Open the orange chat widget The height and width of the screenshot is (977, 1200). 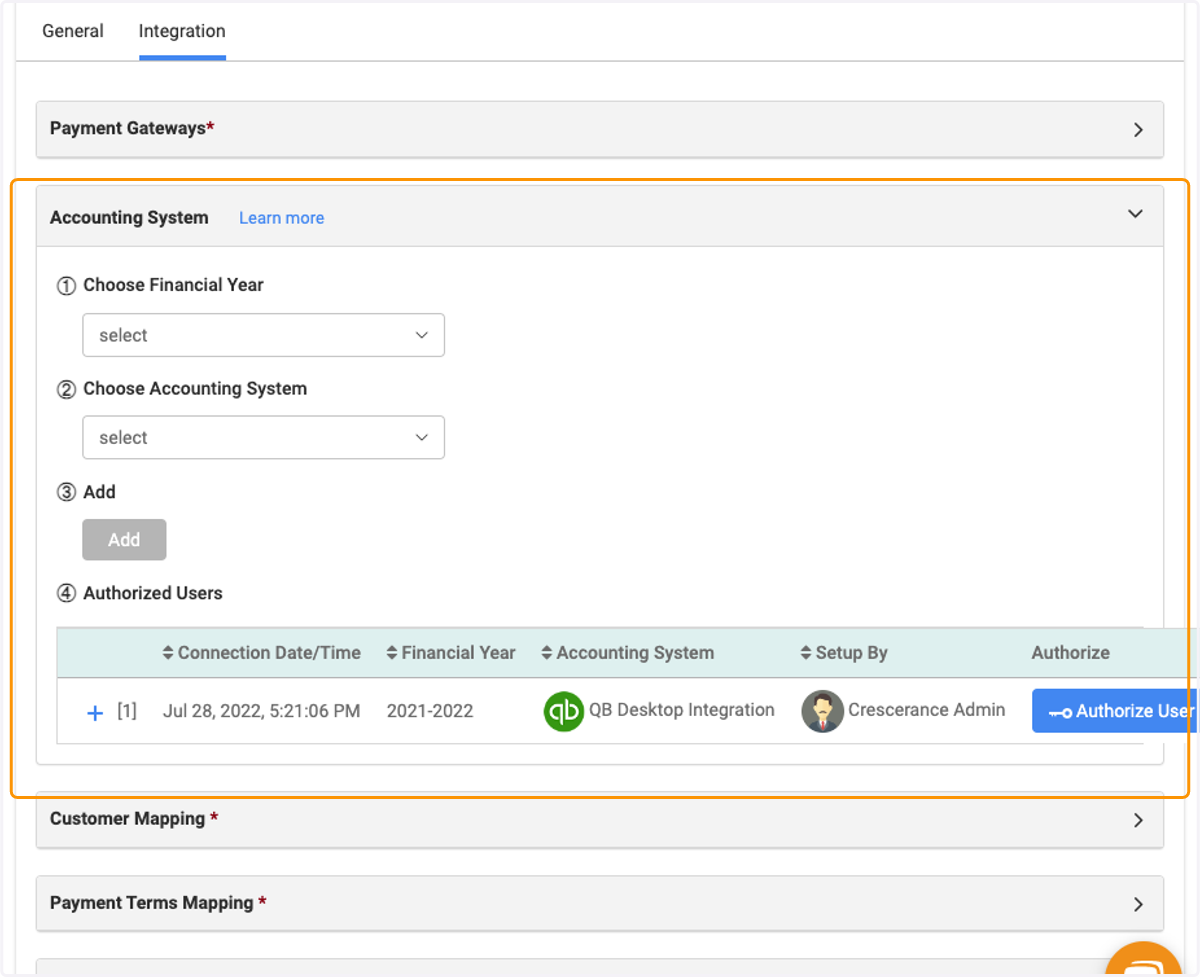coord(1144,962)
